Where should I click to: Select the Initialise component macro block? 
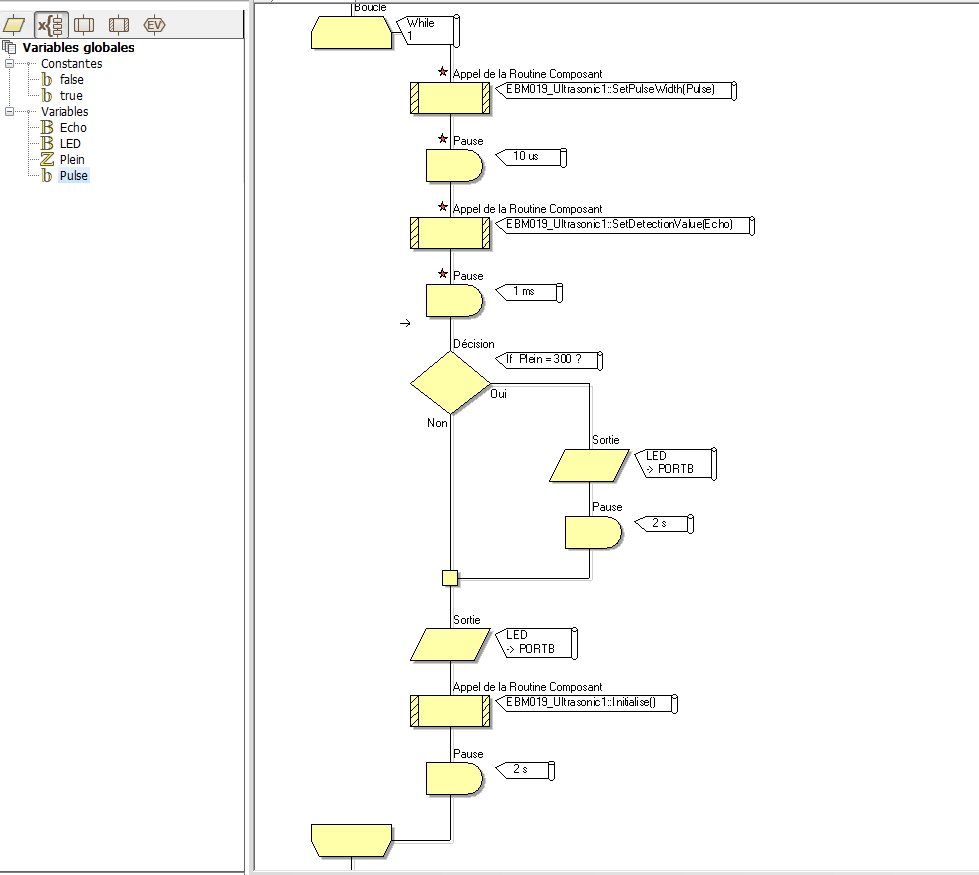[450, 711]
